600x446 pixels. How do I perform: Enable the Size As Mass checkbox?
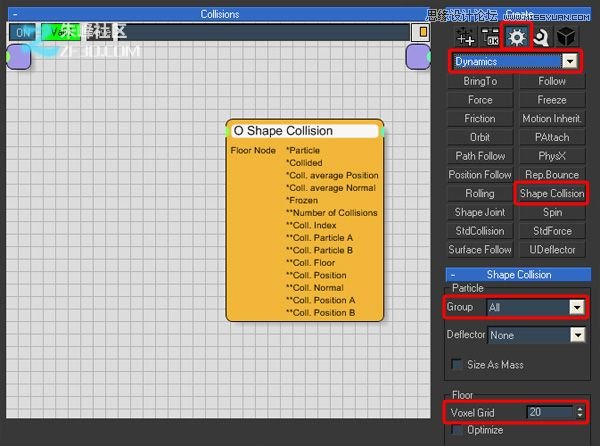click(x=456, y=364)
